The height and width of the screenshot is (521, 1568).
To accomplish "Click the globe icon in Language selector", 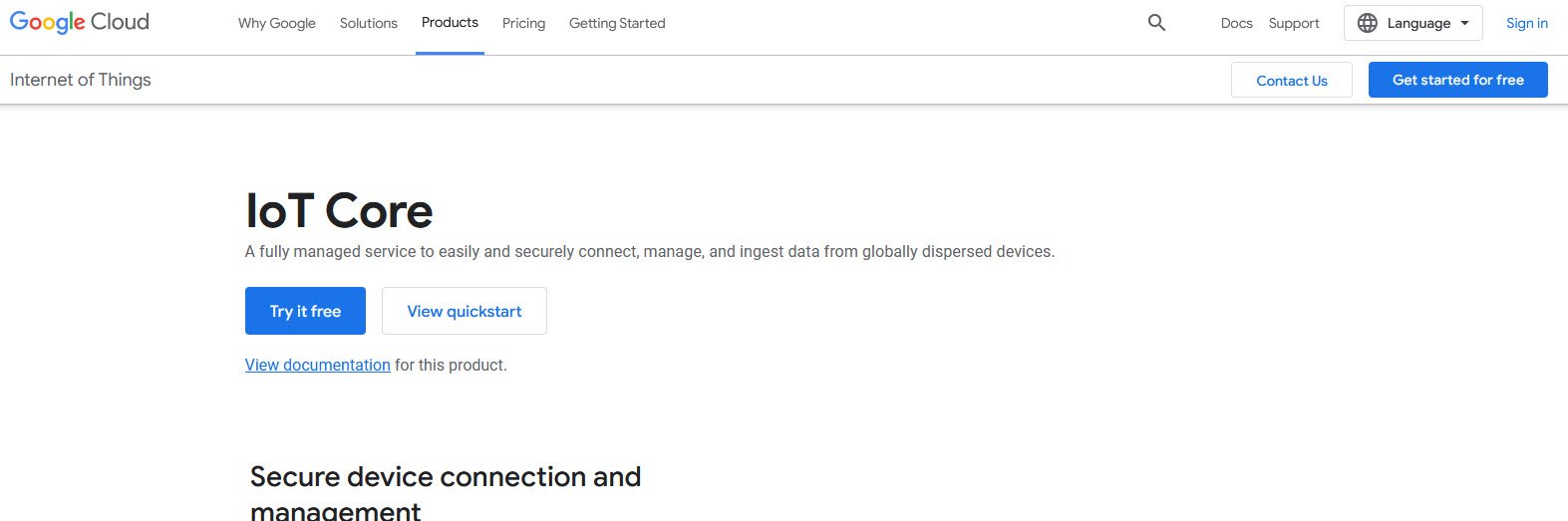I will pos(1368,23).
